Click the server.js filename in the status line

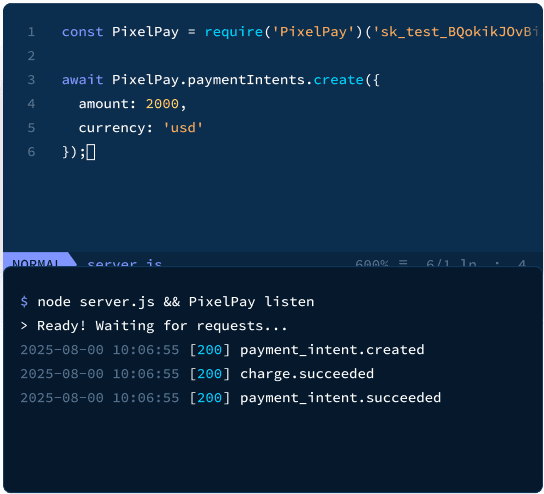click(125, 263)
